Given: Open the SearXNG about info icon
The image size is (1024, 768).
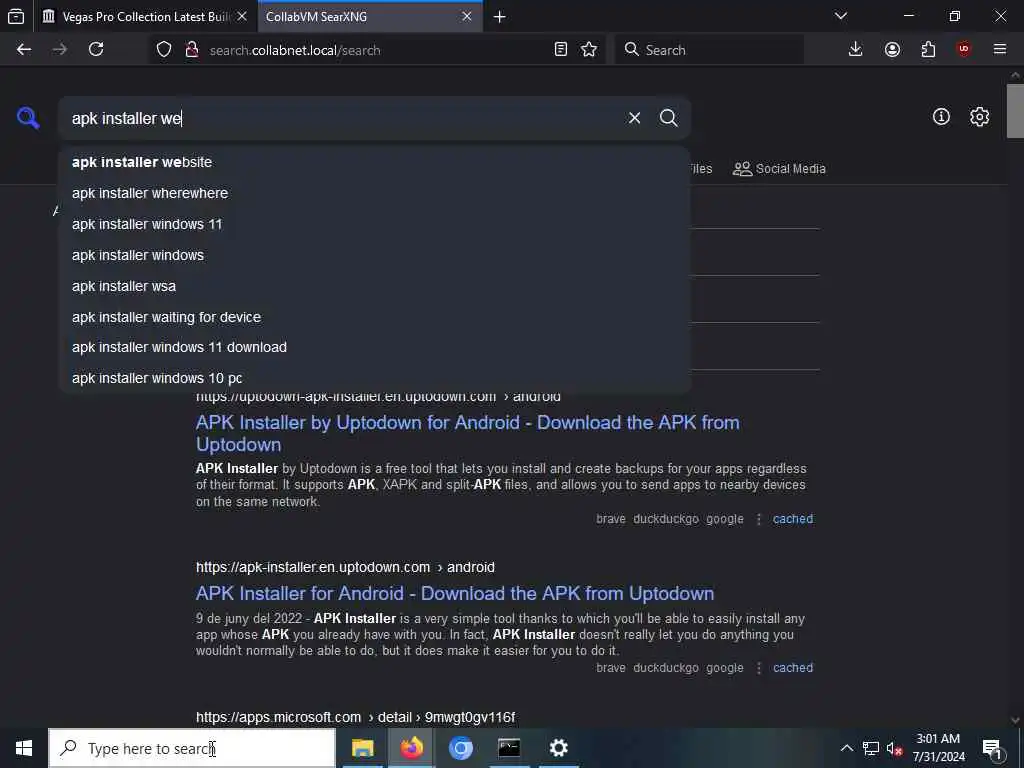Looking at the screenshot, I should pos(941,117).
